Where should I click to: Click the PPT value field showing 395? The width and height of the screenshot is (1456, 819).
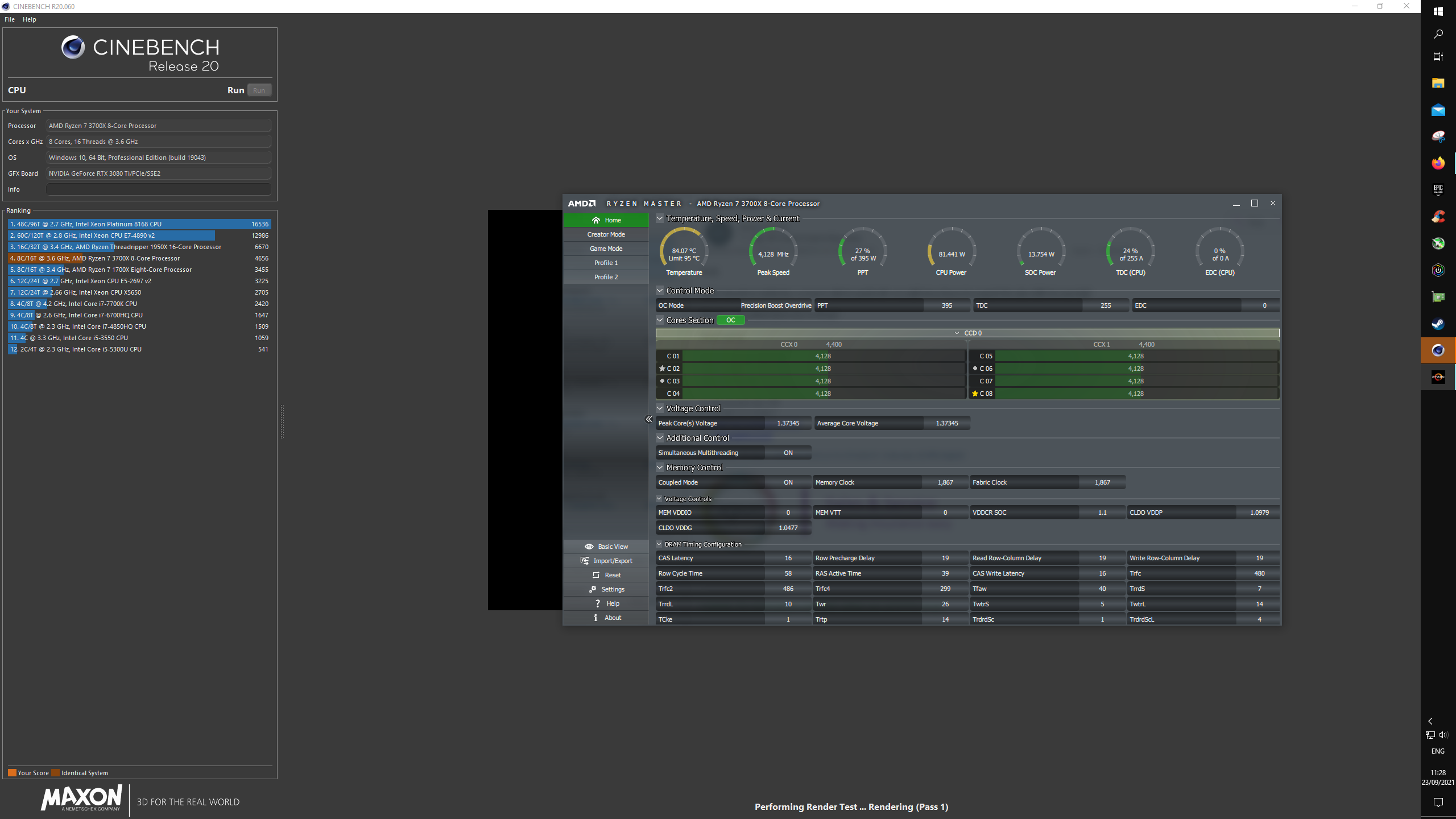click(x=947, y=305)
